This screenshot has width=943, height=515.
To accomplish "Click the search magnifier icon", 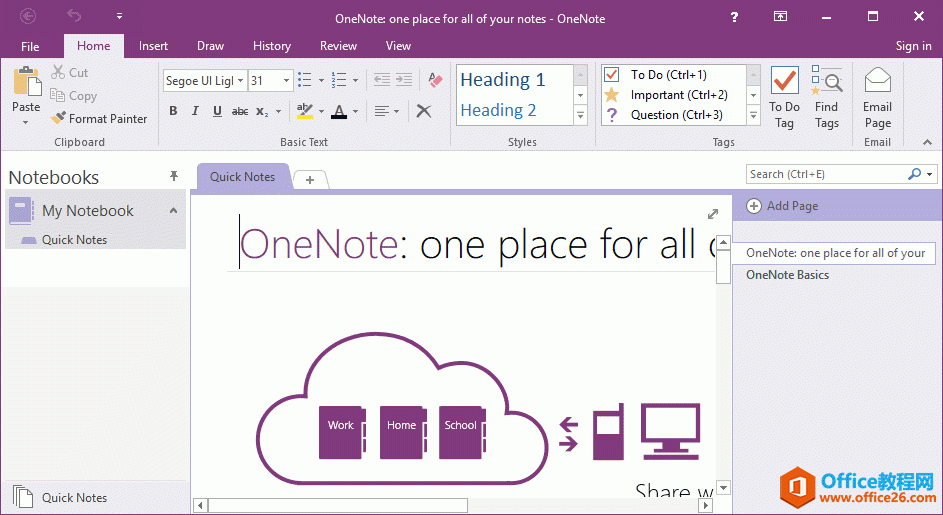I will coord(914,174).
